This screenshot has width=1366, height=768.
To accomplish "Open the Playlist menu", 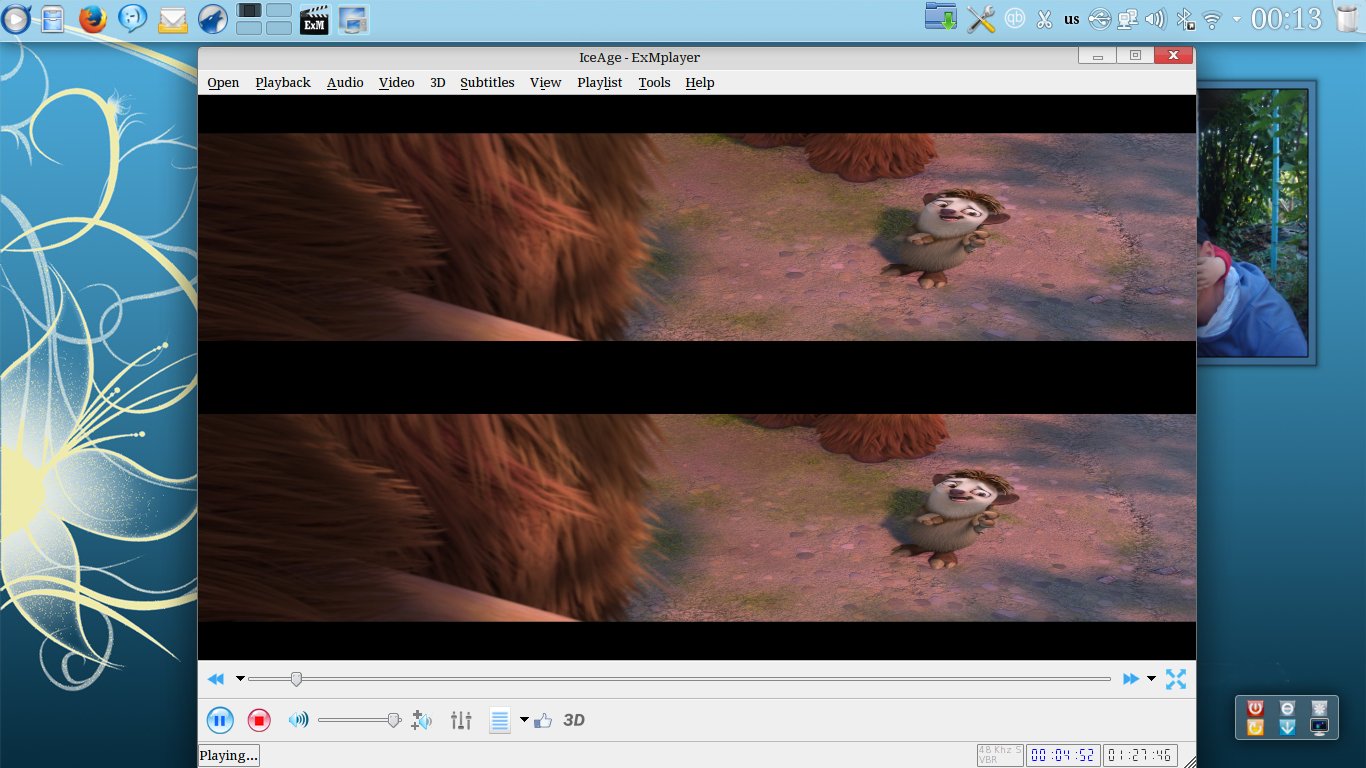I will 600,83.
